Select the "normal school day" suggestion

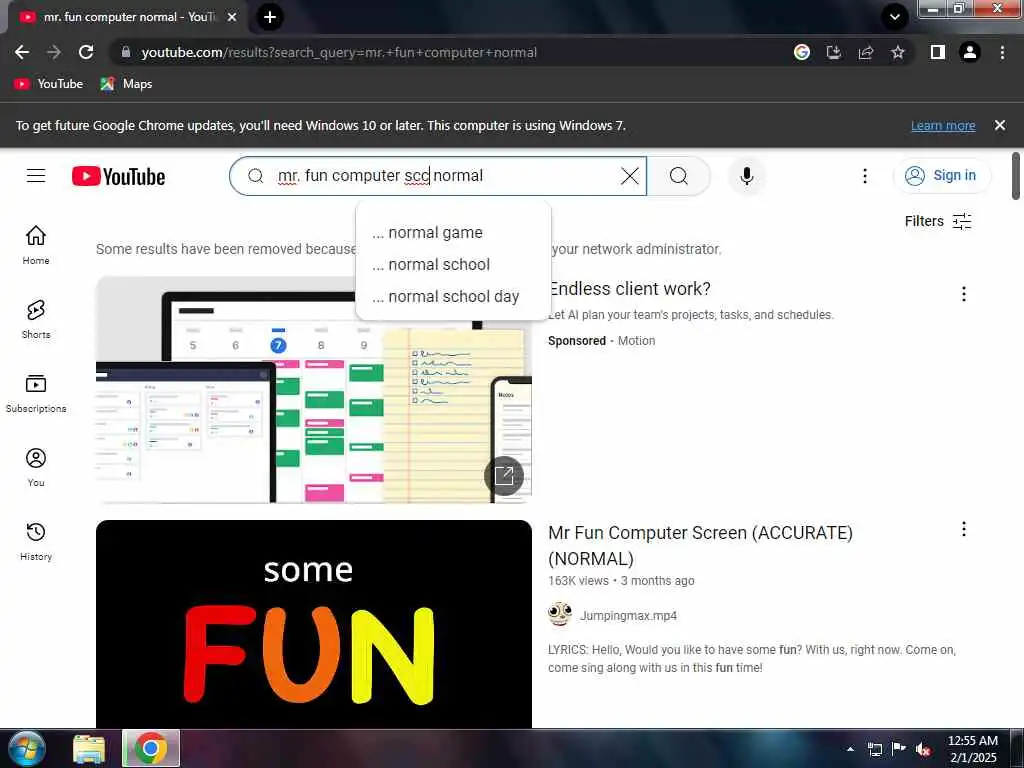point(453,296)
